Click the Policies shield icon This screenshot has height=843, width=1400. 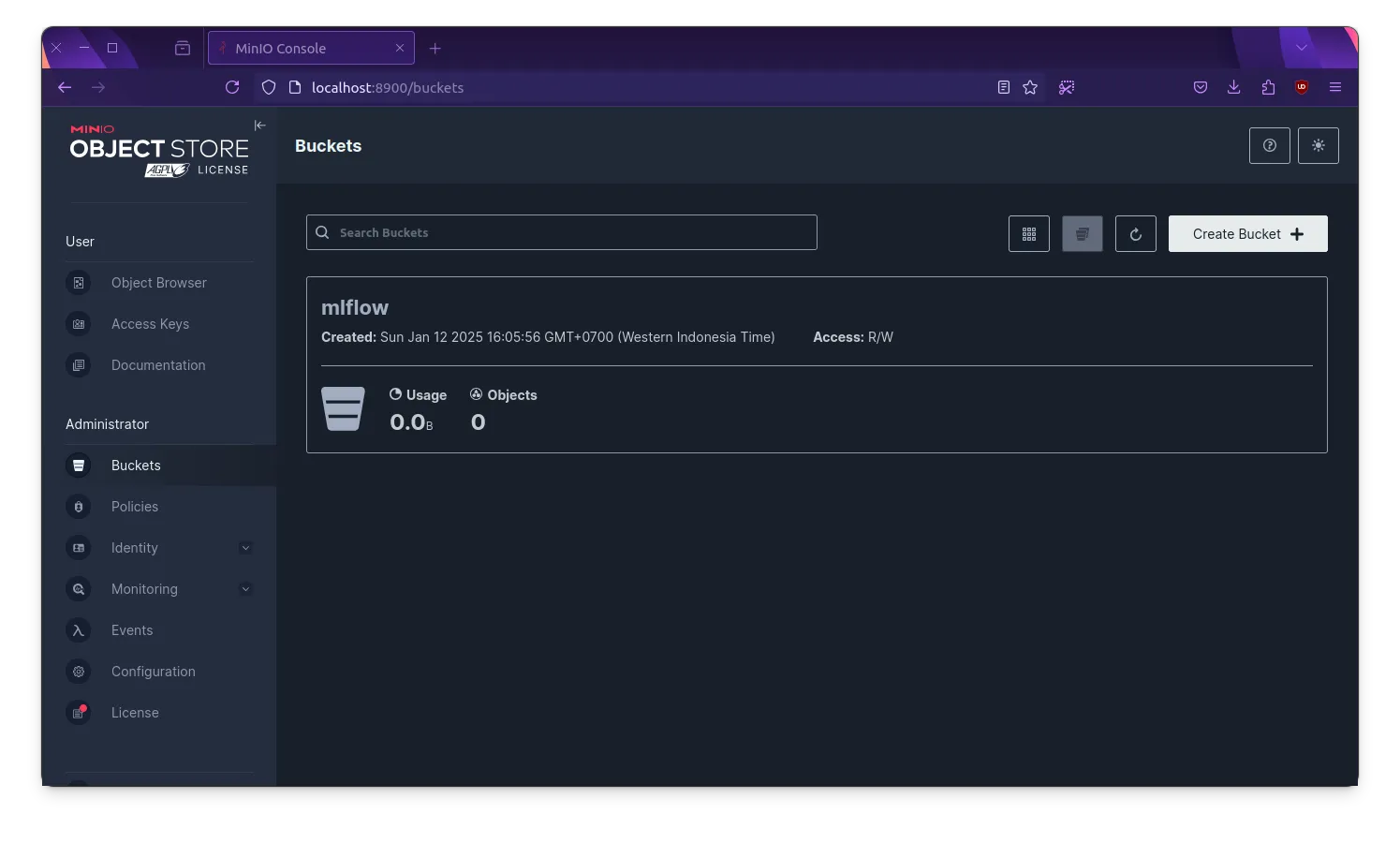(x=79, y=507)
